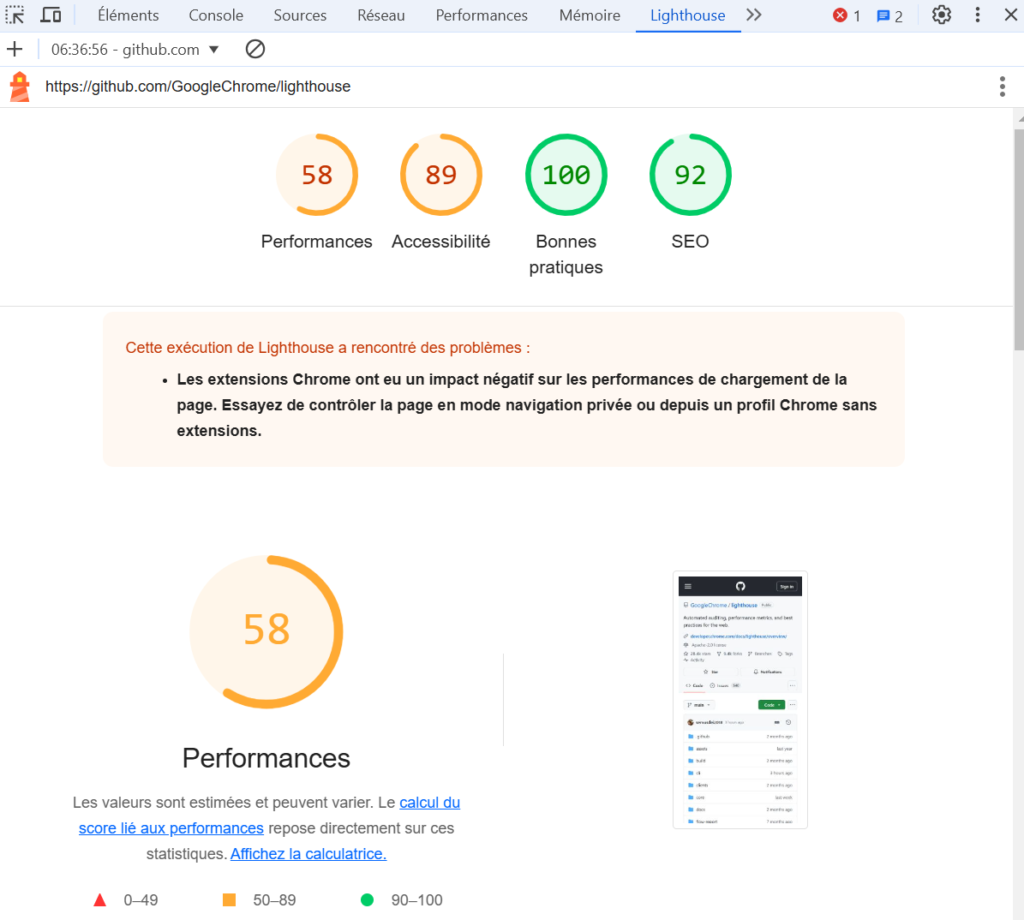1024x920 pixels.
Task: Toggle the device toolbar icon
Action: pos(50,15)
